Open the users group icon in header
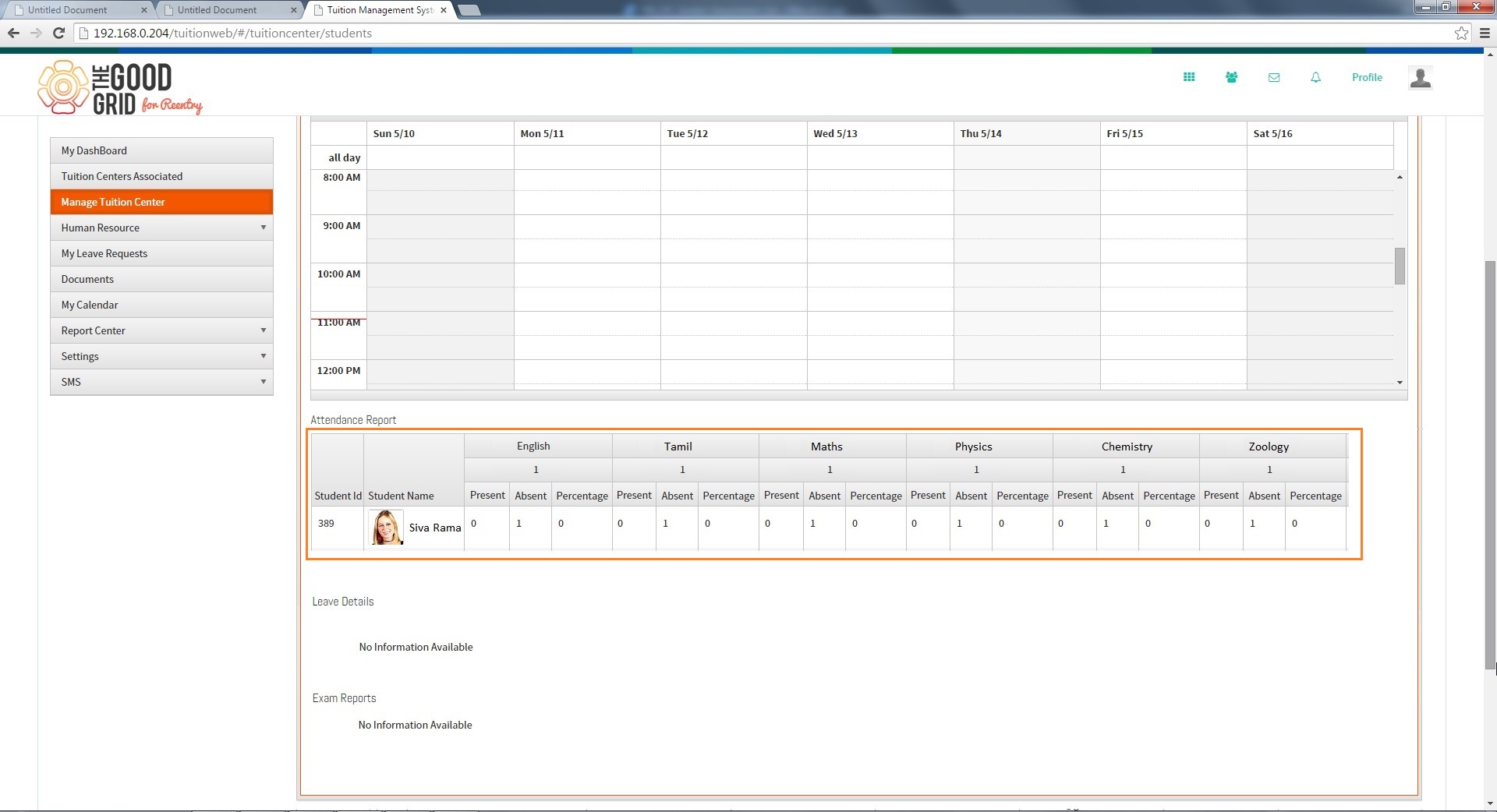Viewport: 1497px width, 812px height. pyautogui.click(x=1231, y=77)
